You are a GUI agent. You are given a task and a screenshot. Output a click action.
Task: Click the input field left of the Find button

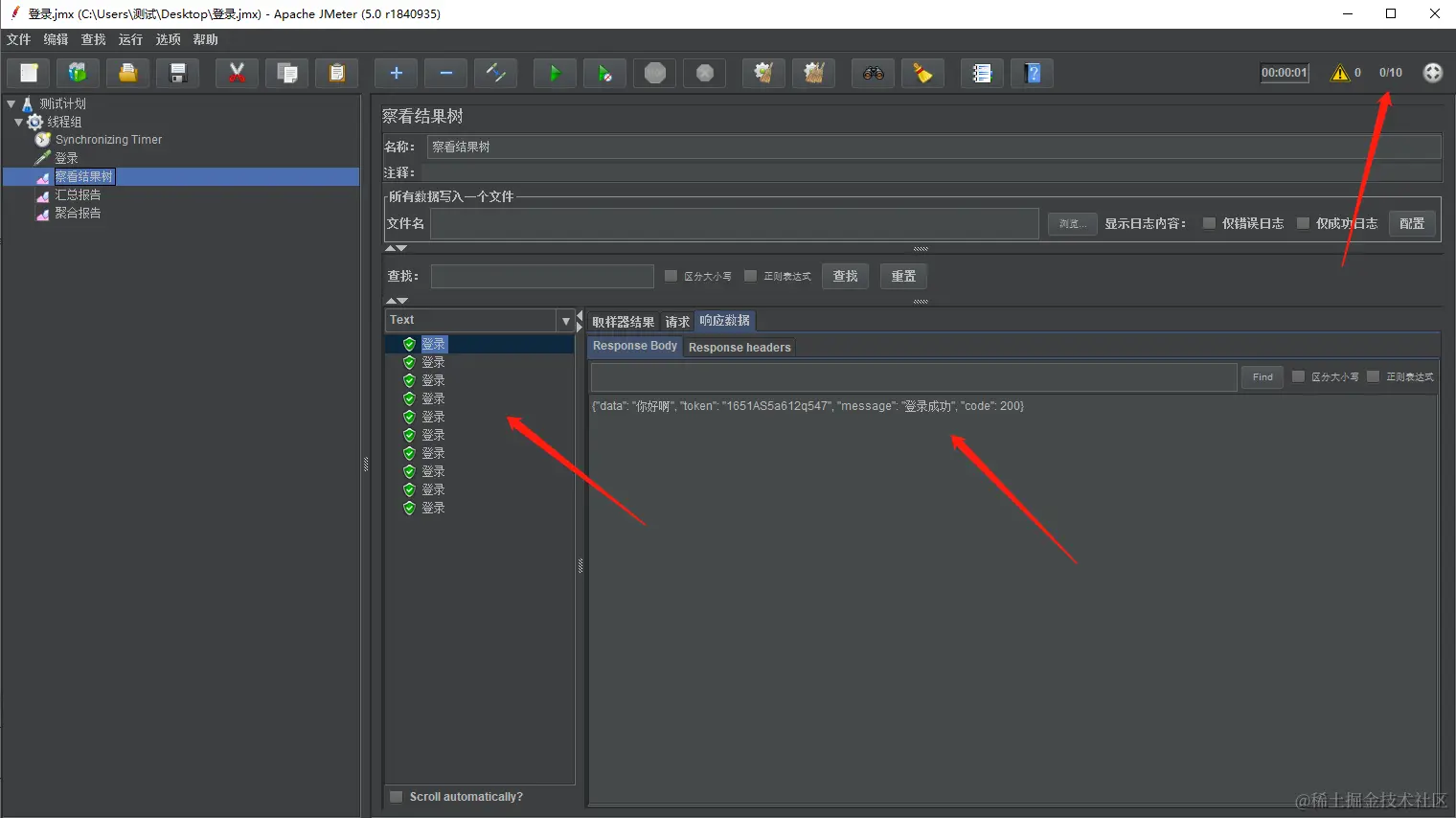914,376
